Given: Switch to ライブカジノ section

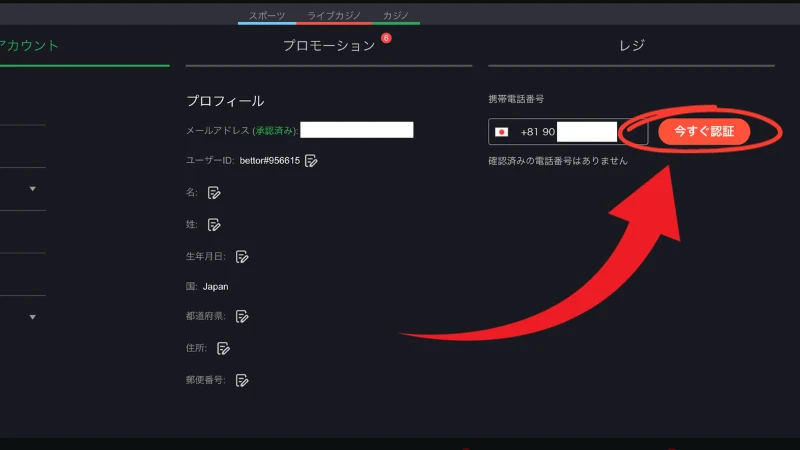Looking at the screenshot, I should 334,16.
